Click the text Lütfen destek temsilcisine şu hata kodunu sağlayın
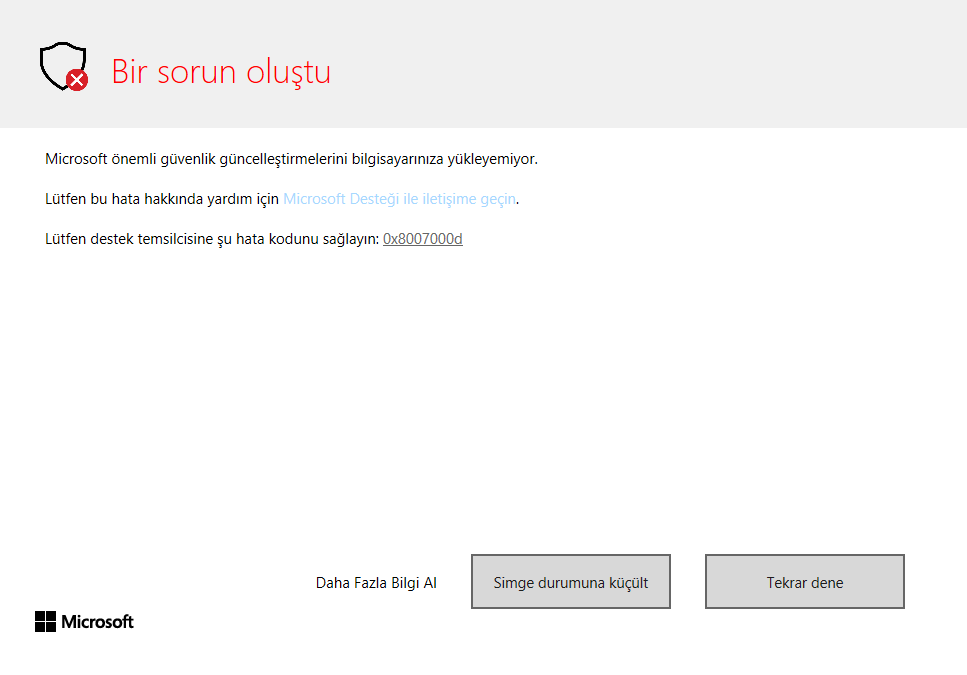Viewport: 967px width, 675px height. (x=212, y=239)
